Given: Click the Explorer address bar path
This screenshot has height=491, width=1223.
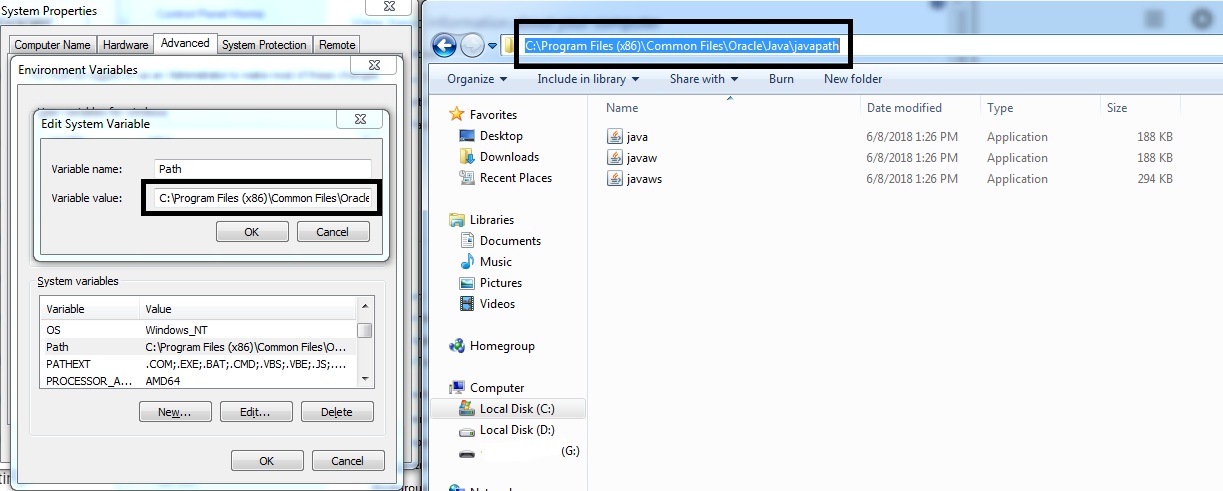Looking at the screenshot, I should point(682,46).
